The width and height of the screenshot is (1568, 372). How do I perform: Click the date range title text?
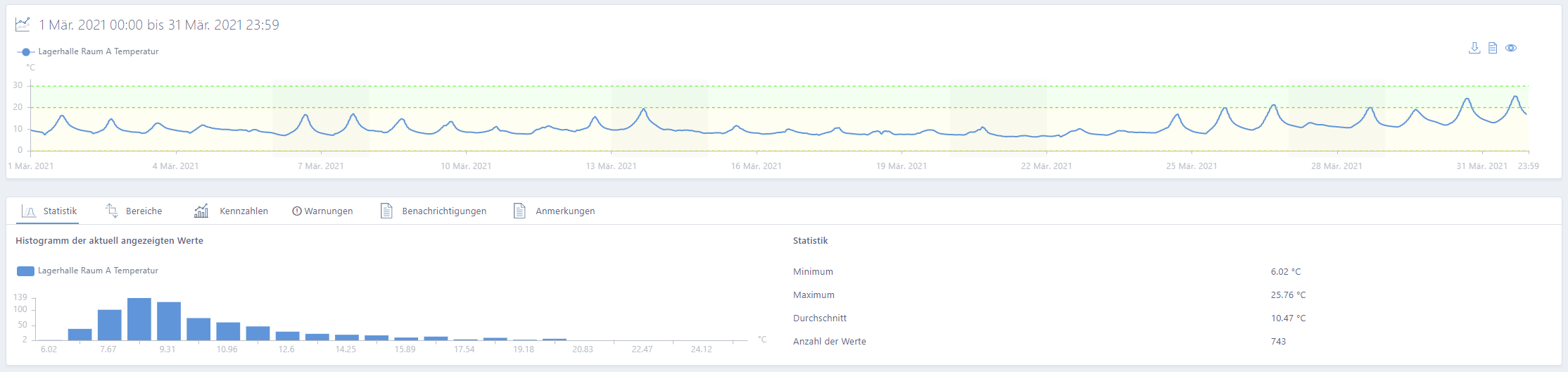click(x=158, y=25)
